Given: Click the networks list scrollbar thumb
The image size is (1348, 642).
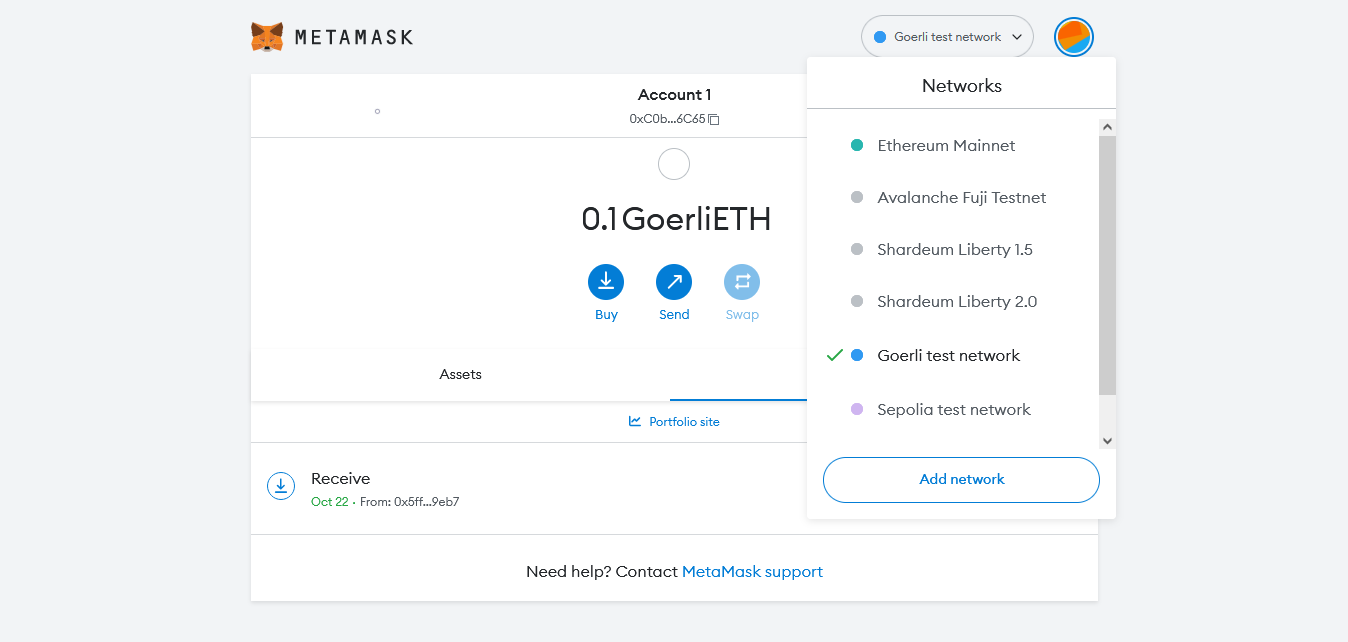Looking at the screenshot, I should coord(1107,265).
